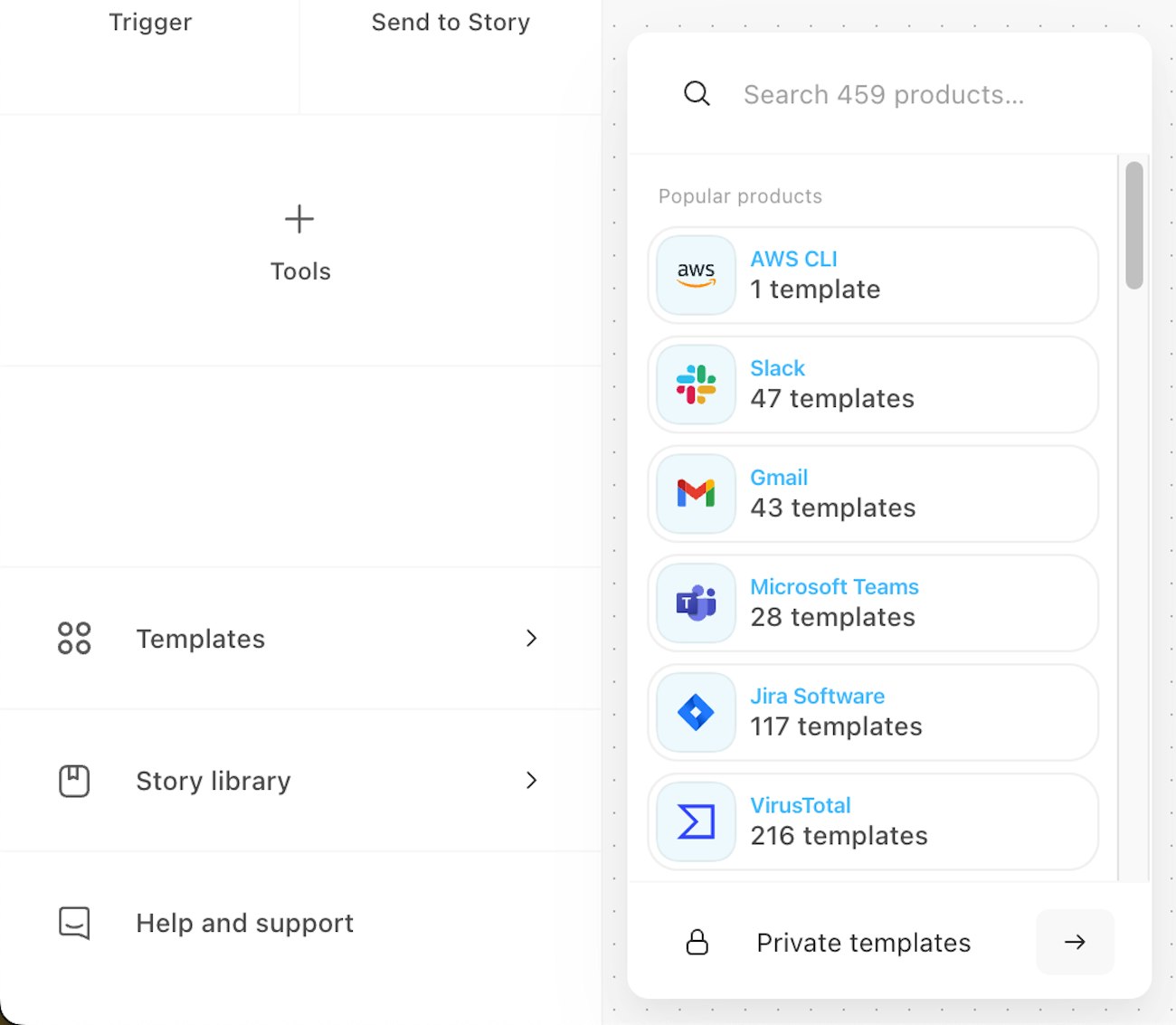Open the Story library menu item

coord(213,781)
